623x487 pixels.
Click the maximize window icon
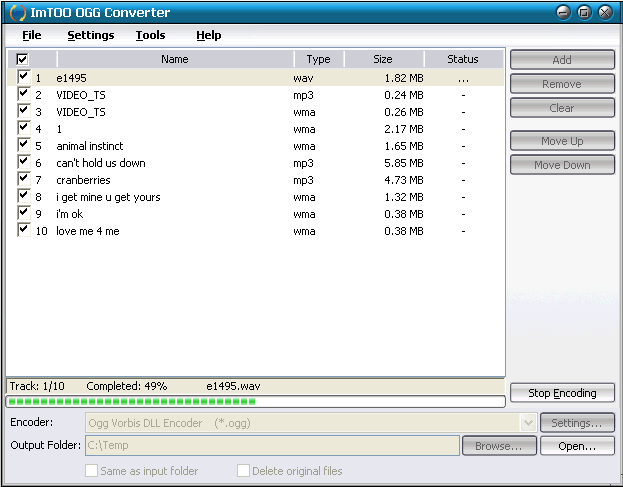[584, 13]
